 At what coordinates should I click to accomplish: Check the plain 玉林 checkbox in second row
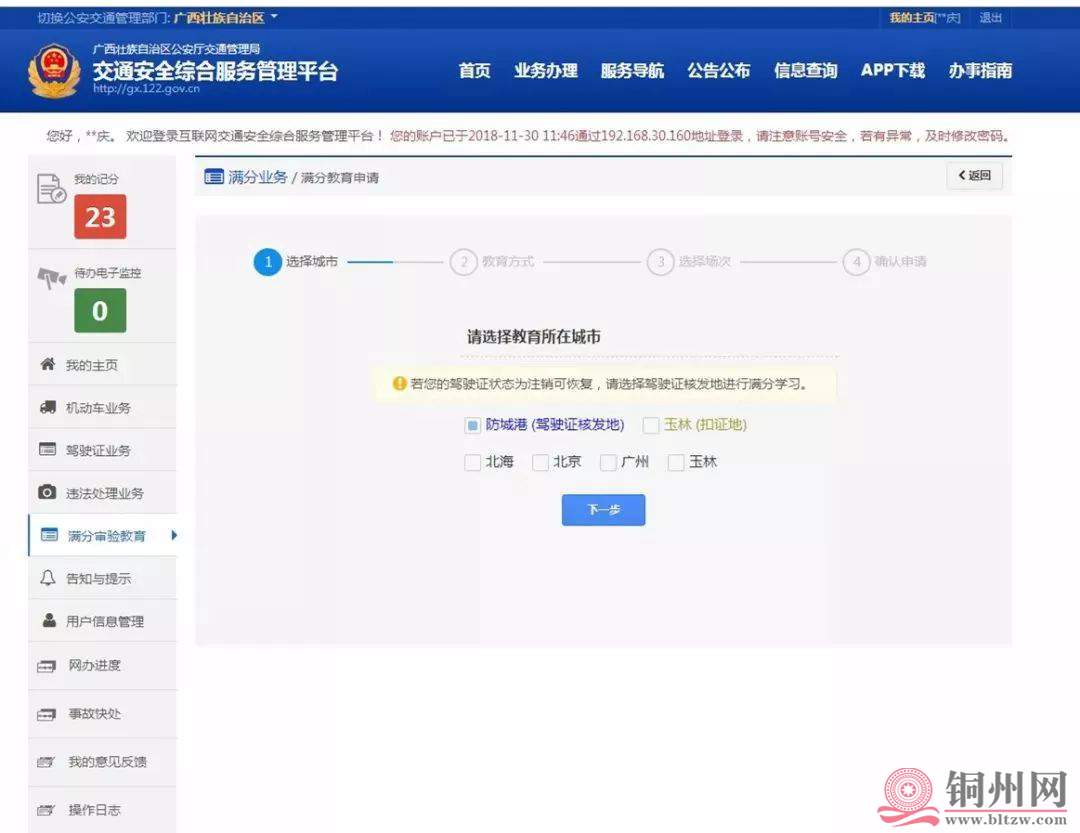coord(676,462)
